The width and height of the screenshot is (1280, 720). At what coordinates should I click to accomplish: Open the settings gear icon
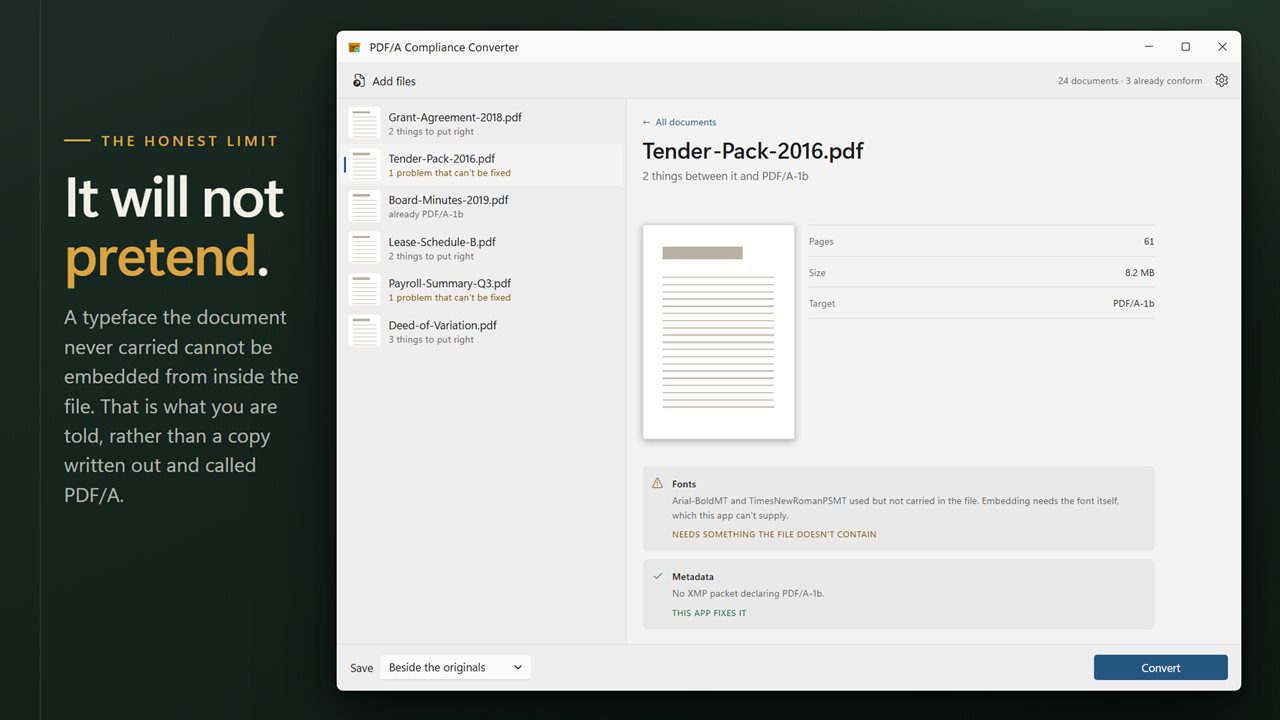pos(1221,81)
